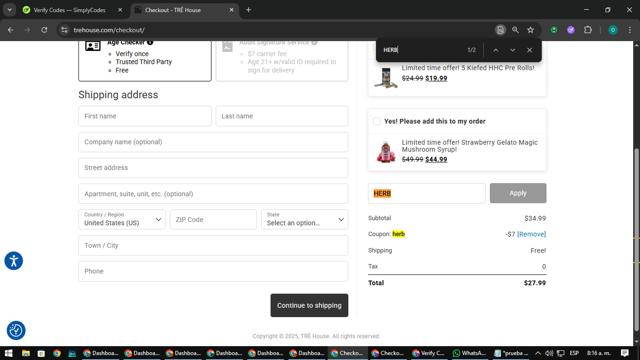Click the Company name (optional) field

(213, 142)
